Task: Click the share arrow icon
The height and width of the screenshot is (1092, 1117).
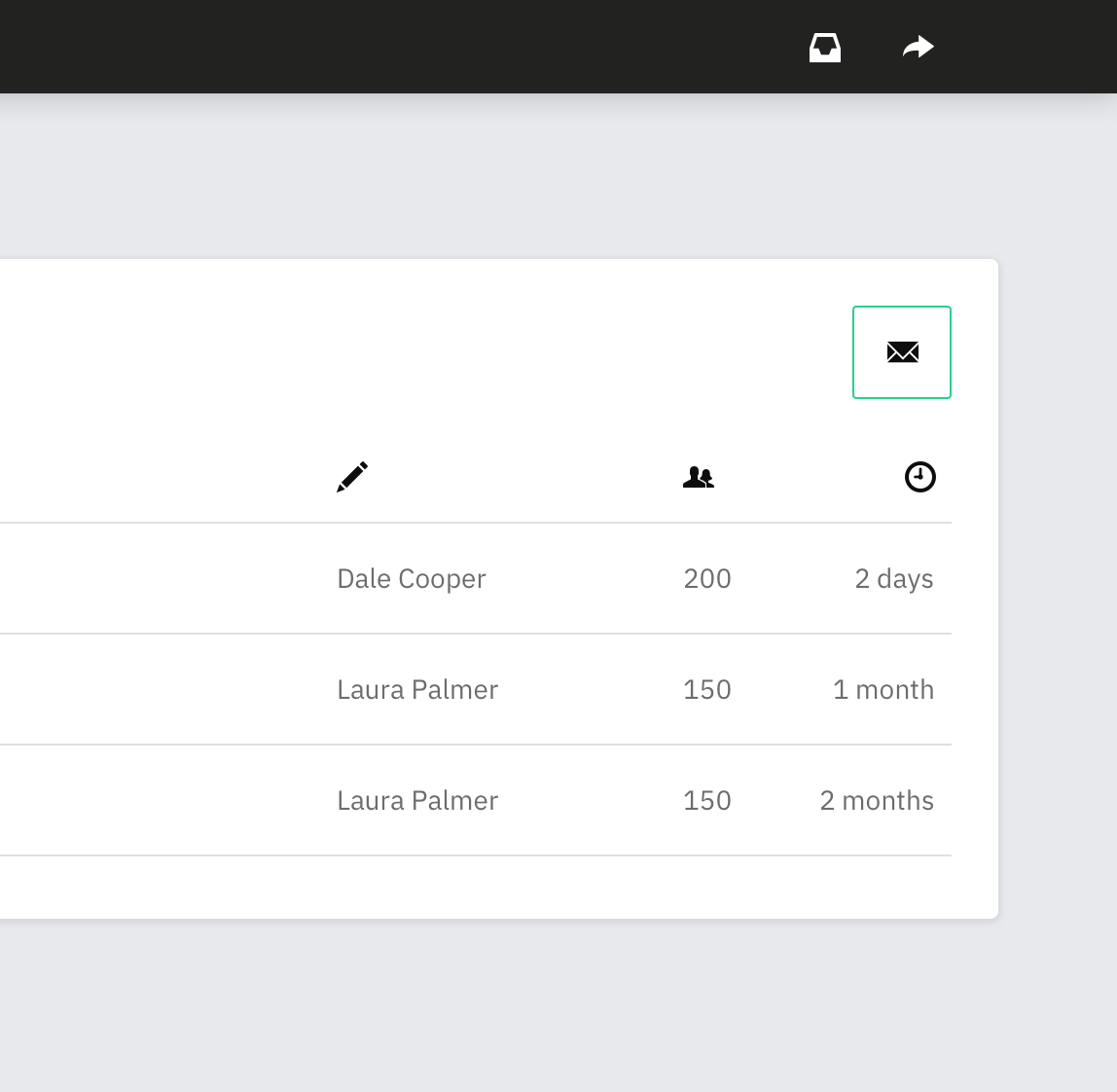Action: (x=919, y=47)
